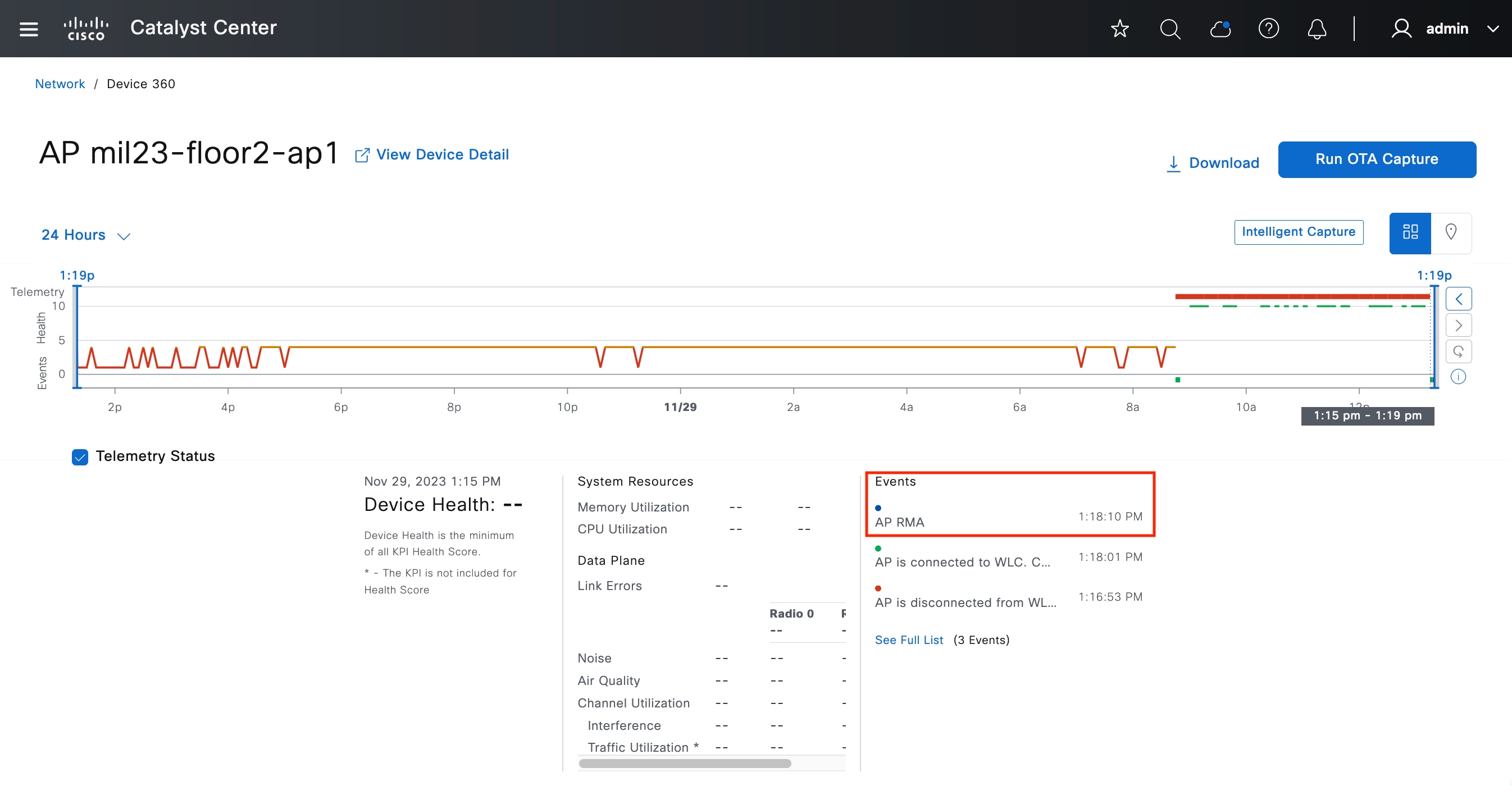Click the Run OTA Capture button
The height and width of the screenshot is (786, 1512).
pyautogui.click(x=1377, y=159)
